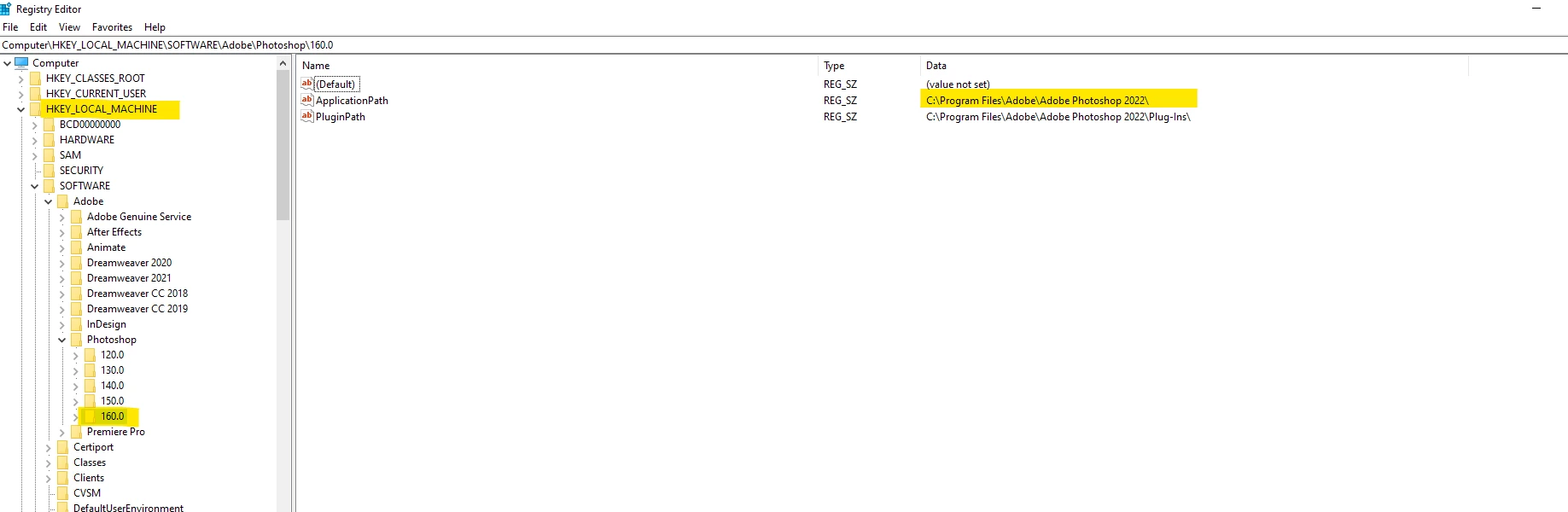Select the Animate key
The image size is (1568, 512).
pos(106,247)
